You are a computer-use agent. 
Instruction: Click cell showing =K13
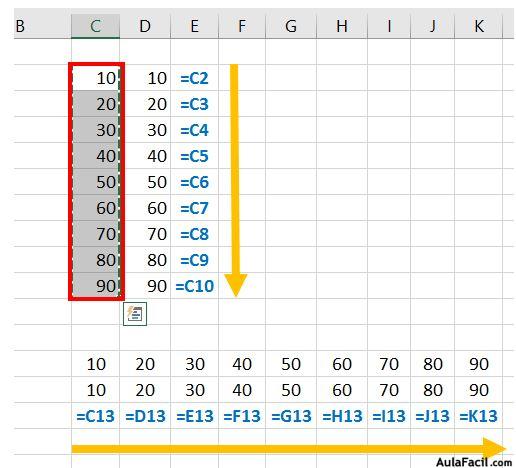coord(478,416)
